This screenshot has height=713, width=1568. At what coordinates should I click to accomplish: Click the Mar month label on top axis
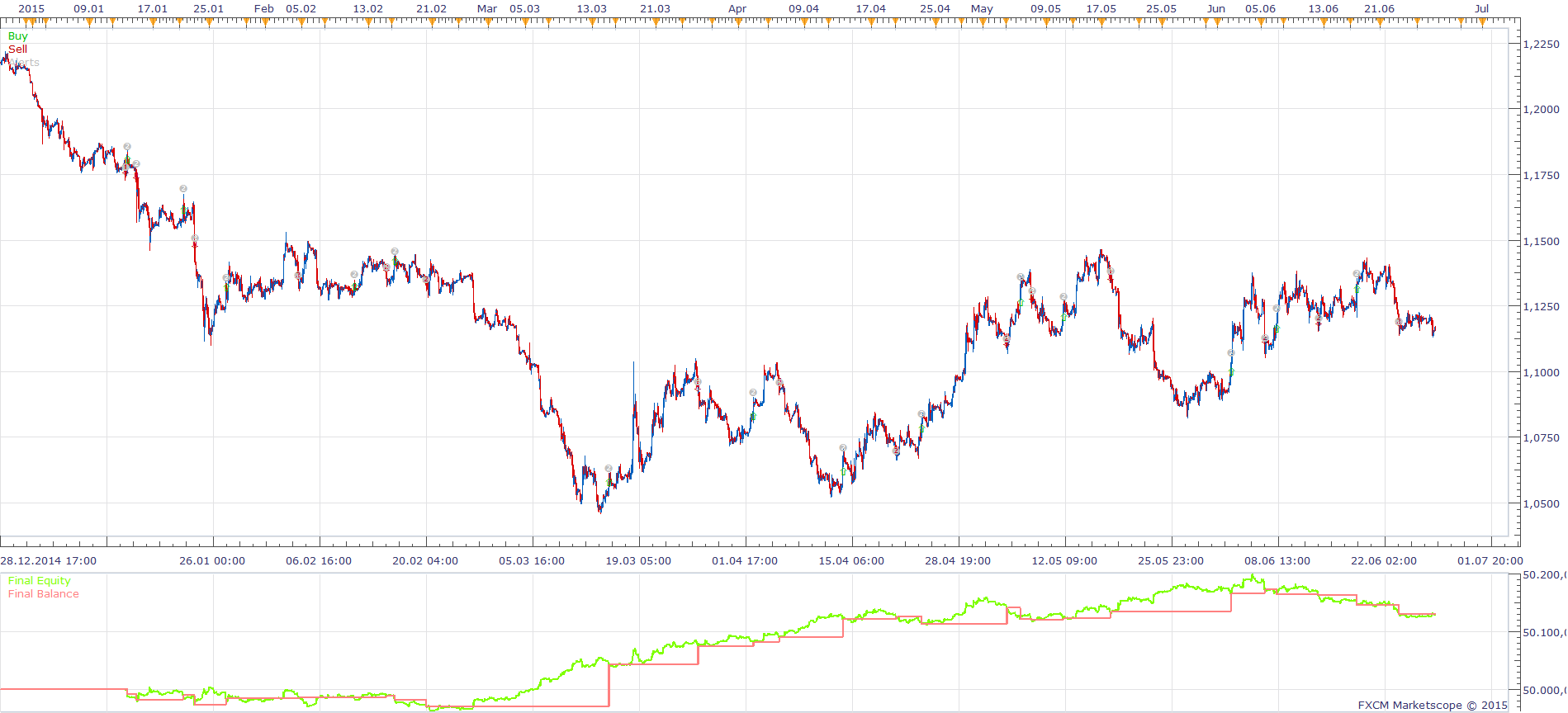[487, 9]
